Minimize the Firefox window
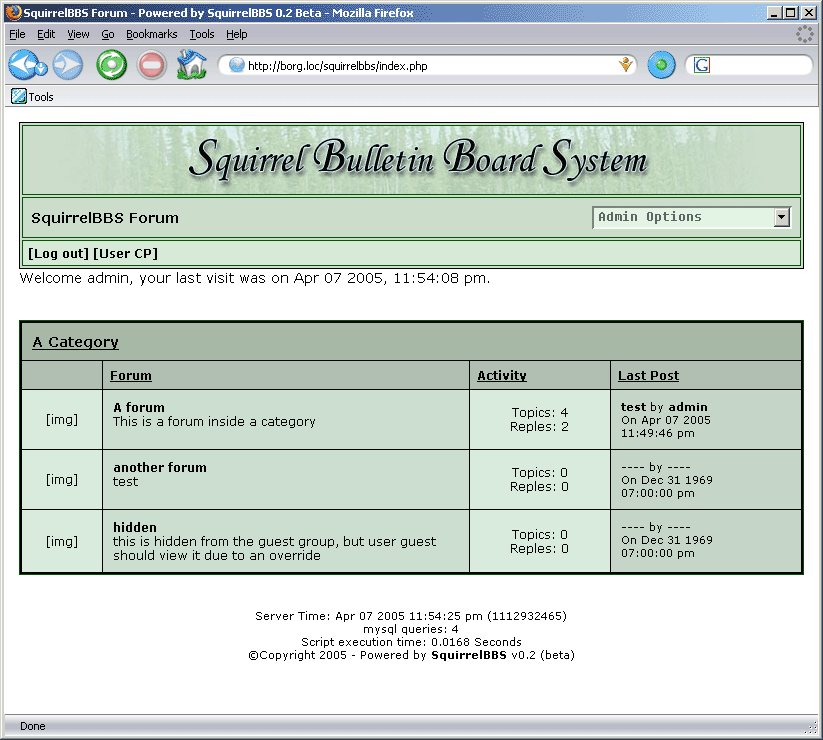The image size is (823, 740). point(774,13)
